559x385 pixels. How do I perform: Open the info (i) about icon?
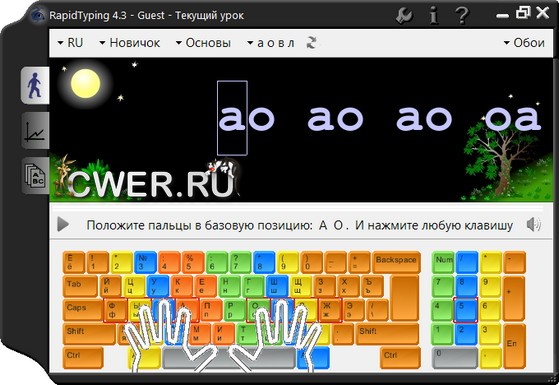tap(433, 16)
